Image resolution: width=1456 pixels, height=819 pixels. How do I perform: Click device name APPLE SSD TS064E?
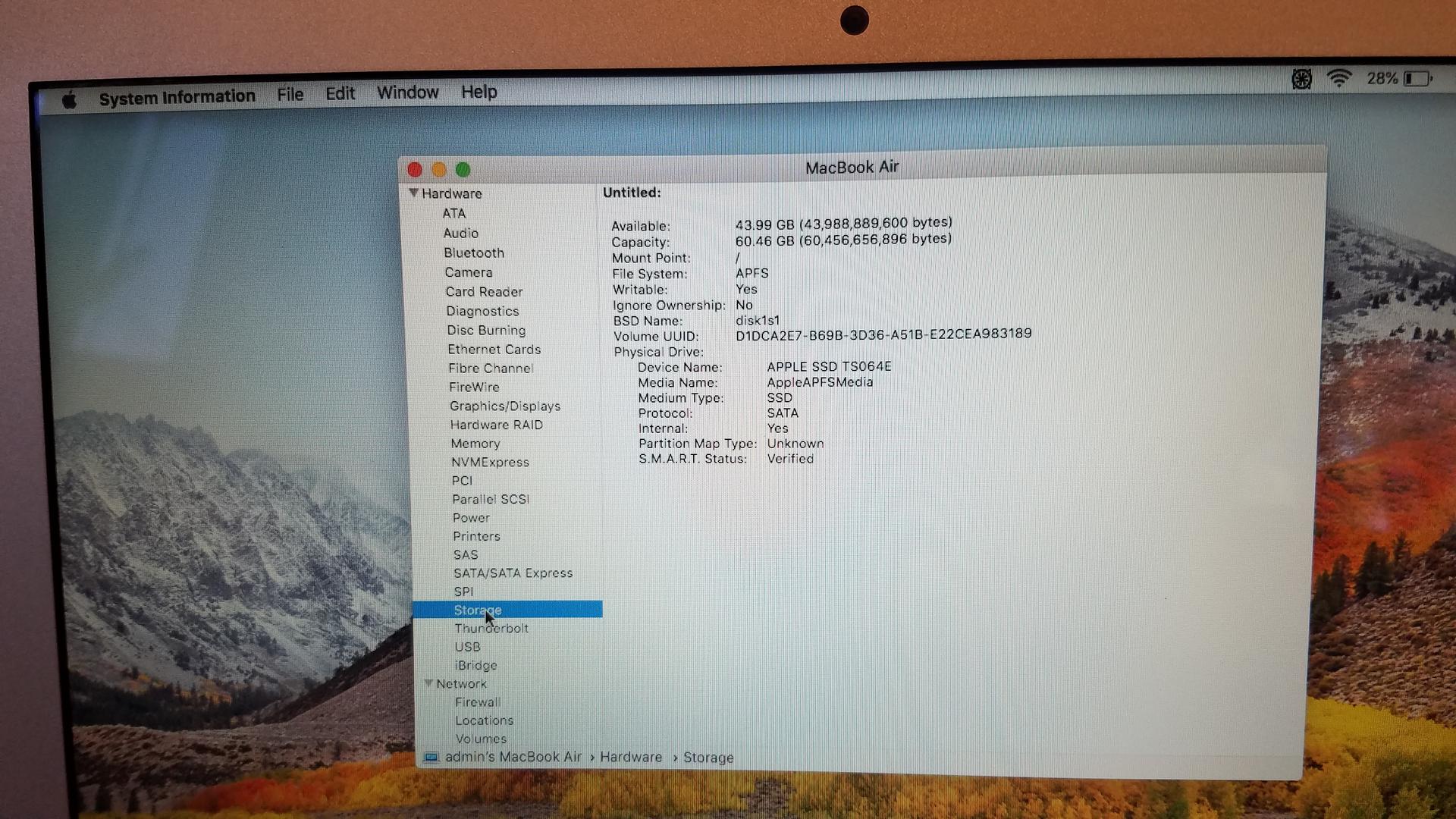tap(829, 367)
